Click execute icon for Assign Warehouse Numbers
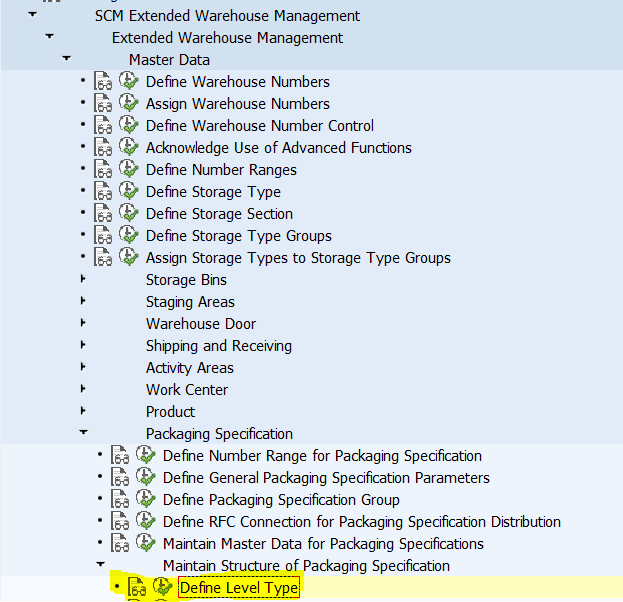Screen dimensions: 623x602 click(128, 103)
